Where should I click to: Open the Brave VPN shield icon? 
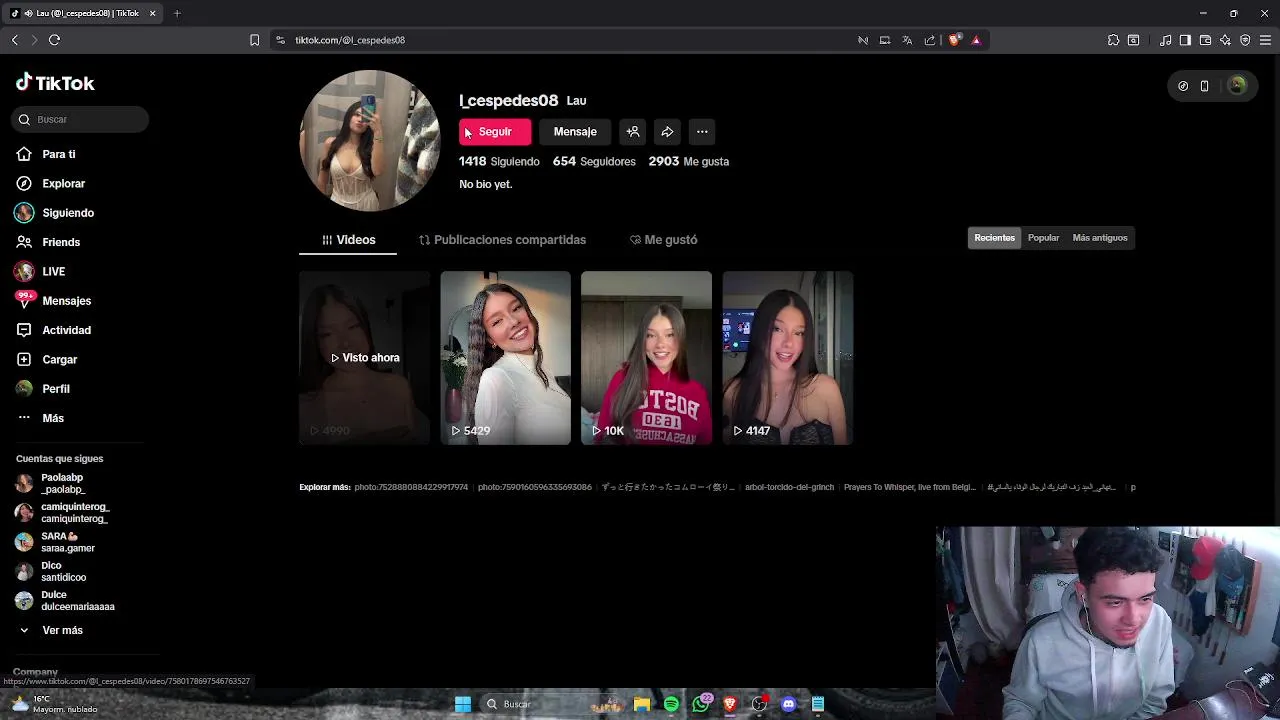1245,40
